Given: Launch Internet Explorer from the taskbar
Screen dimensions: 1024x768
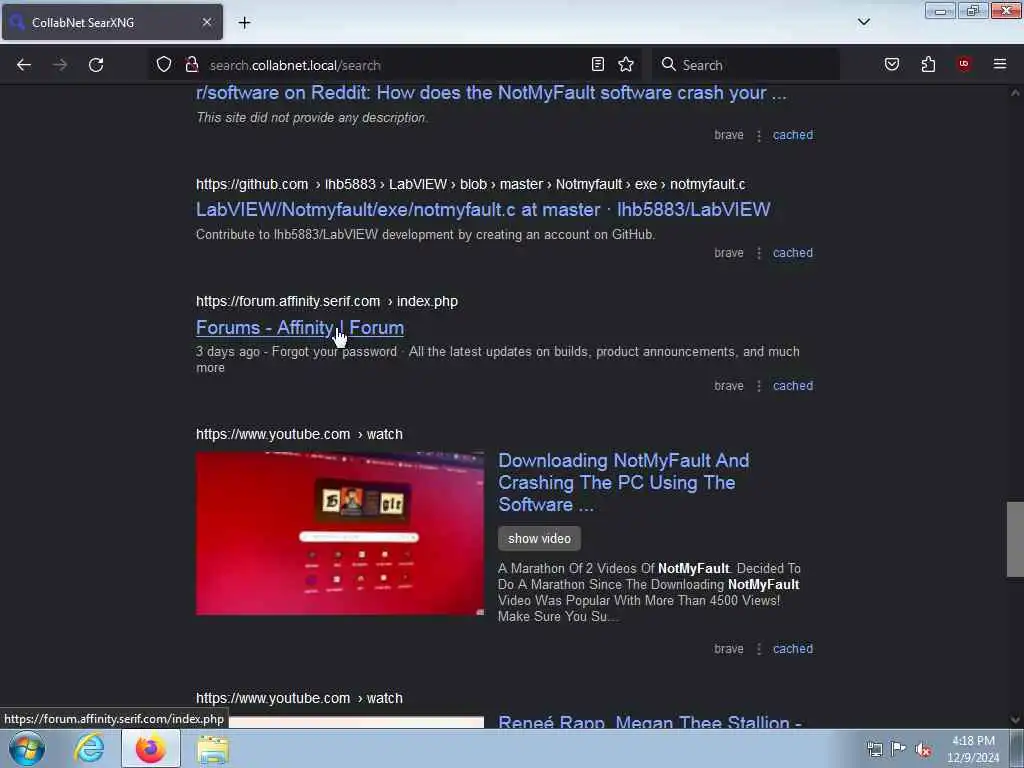Looking at the screenshot, I should (89, 748).
